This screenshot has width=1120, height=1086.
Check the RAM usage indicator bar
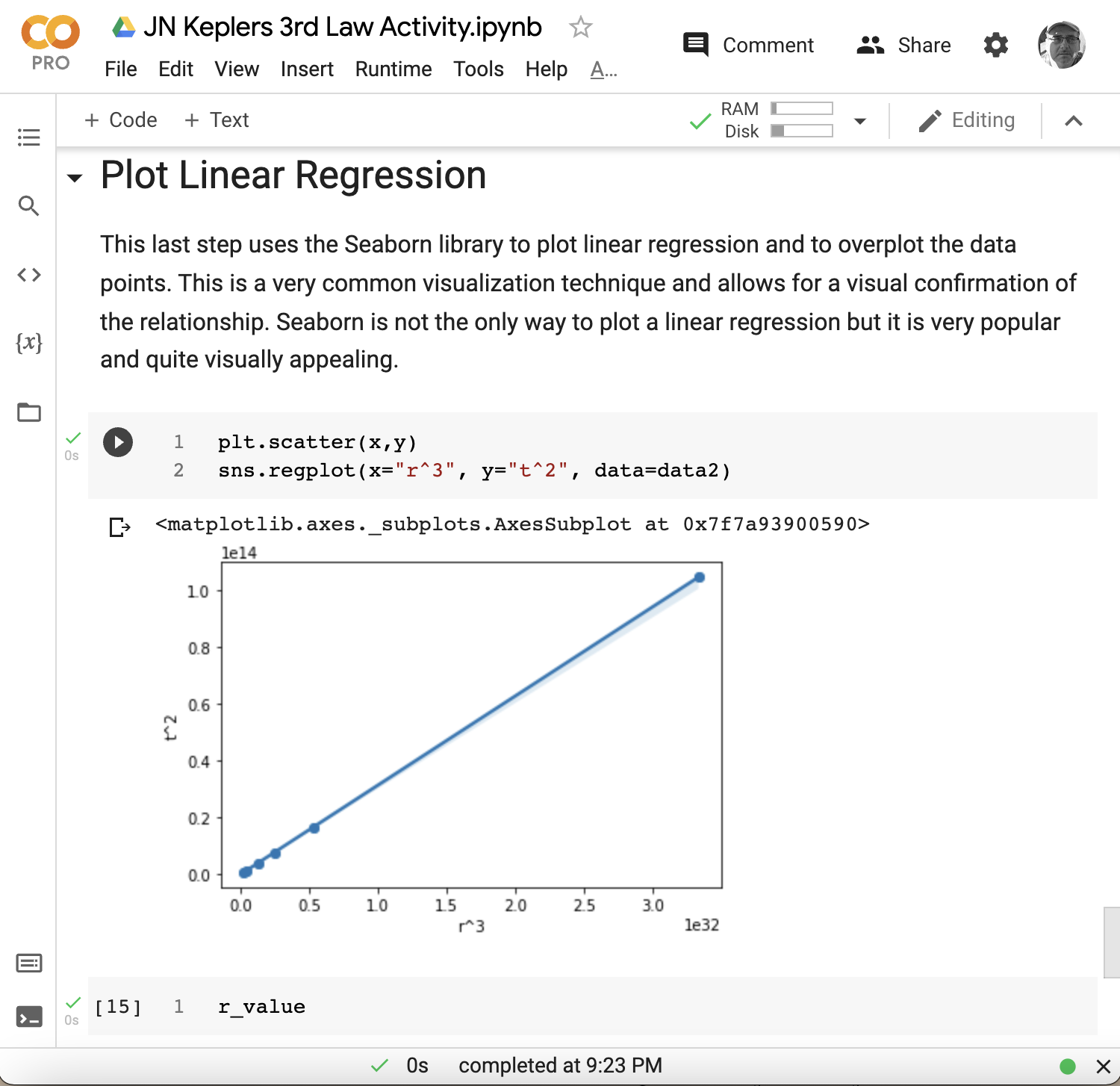tap(802, 108)
